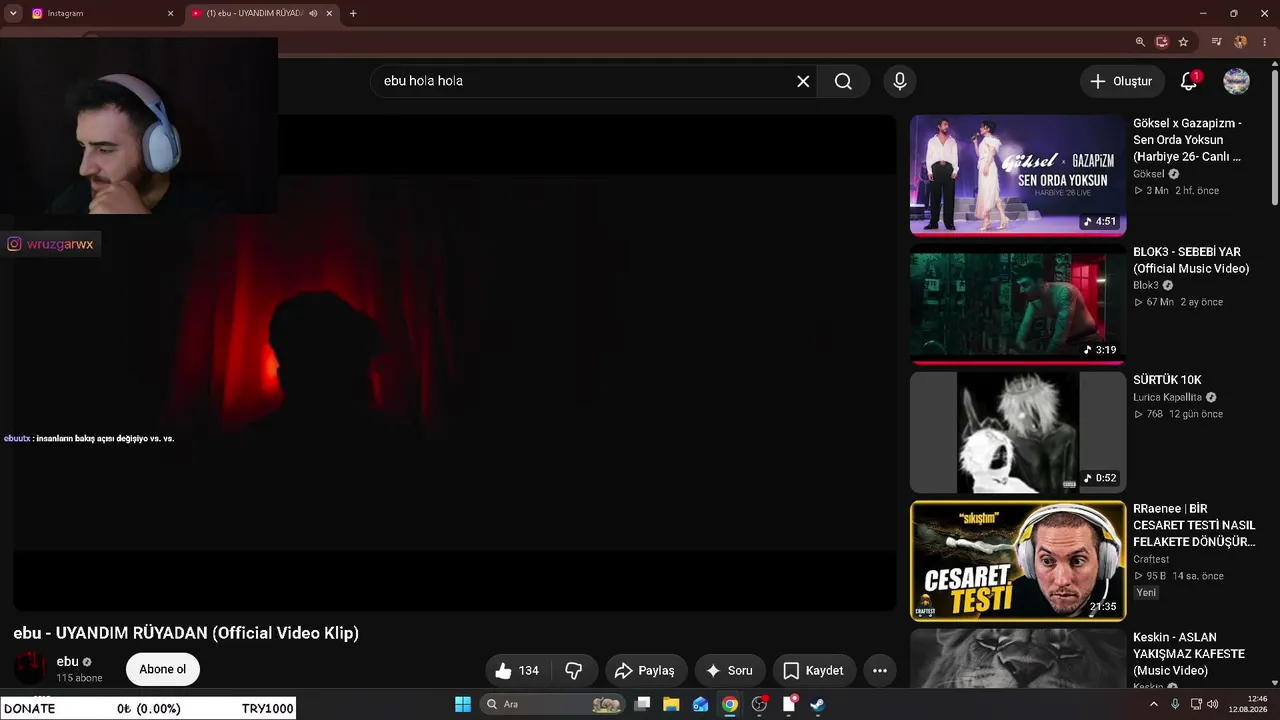Click the Windows taskbar search box
This screenshot has height=720, width=1280.
coord(553,704)
